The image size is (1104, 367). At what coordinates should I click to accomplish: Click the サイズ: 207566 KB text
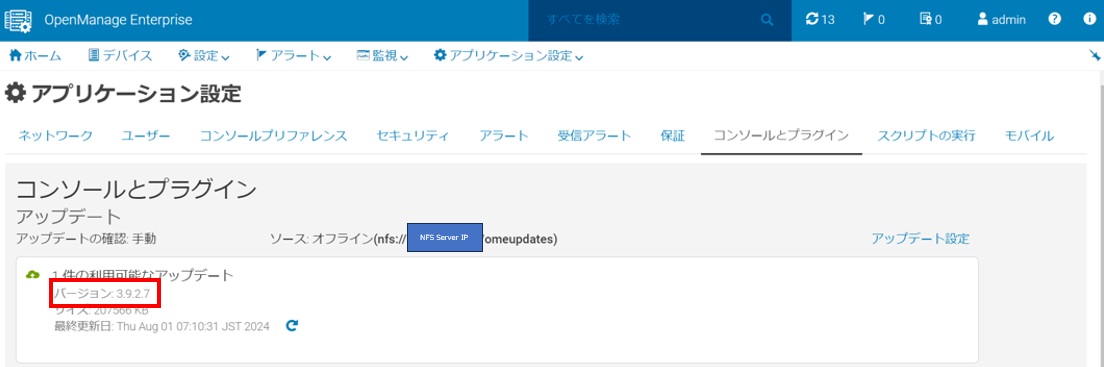(x=101, y=310)
